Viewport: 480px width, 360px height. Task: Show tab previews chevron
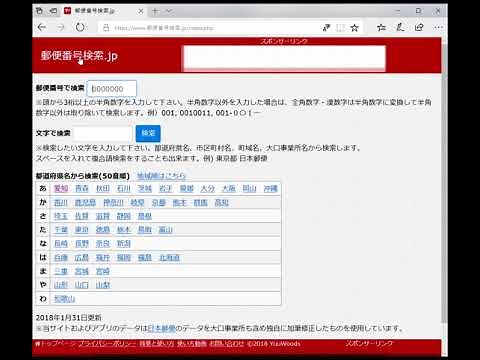[169, 11]
